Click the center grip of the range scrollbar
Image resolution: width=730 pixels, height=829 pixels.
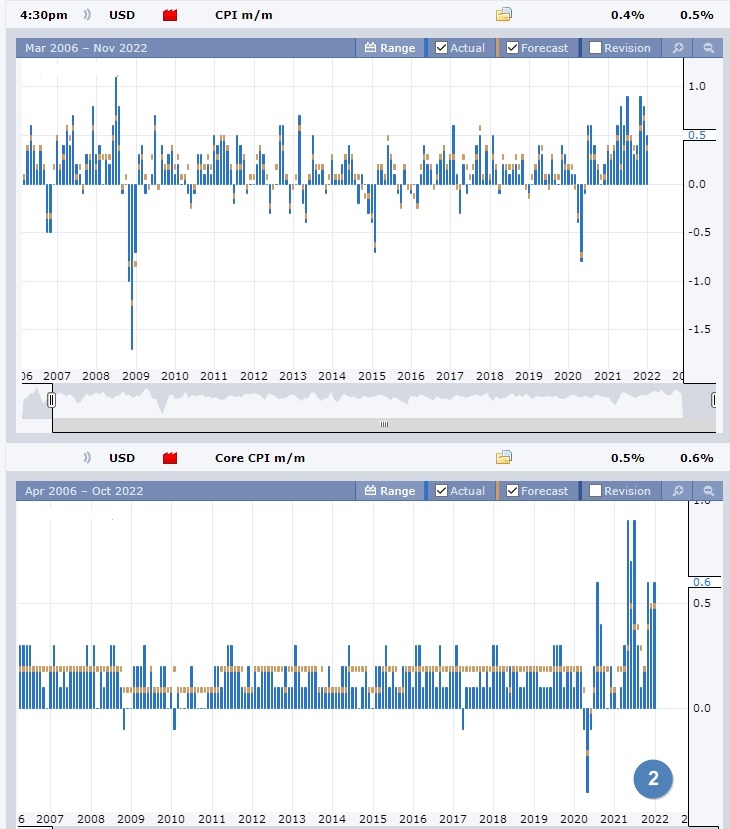(382, 424)
